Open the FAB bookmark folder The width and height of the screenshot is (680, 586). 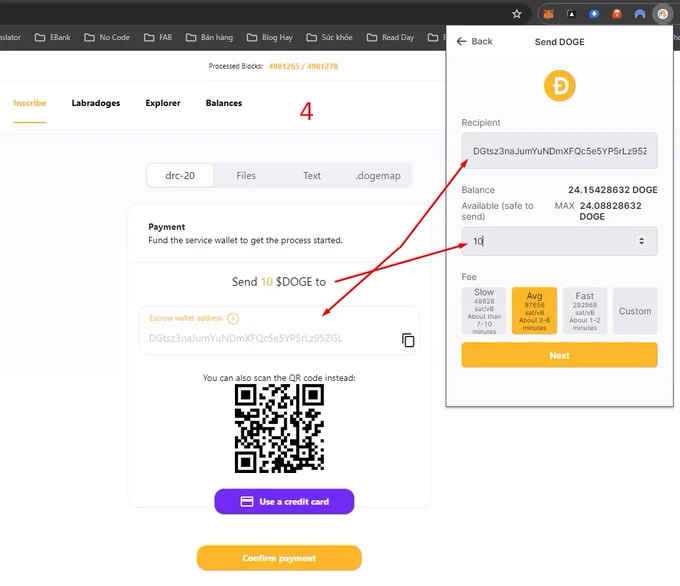pyautogui.click(x=158, y=37)
